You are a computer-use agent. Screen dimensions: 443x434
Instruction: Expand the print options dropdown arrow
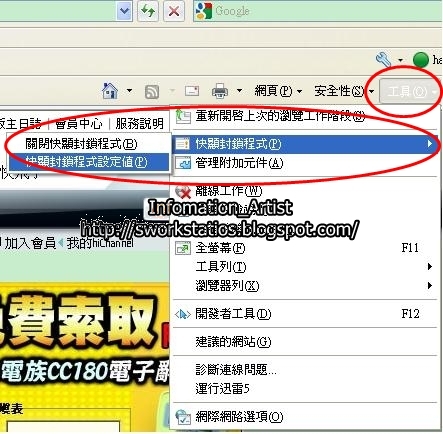pyautogui.click(x=239, y=90)
